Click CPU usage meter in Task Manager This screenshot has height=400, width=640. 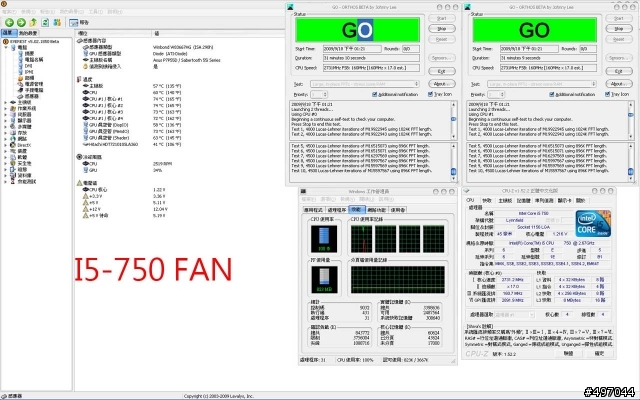(324, 239)
